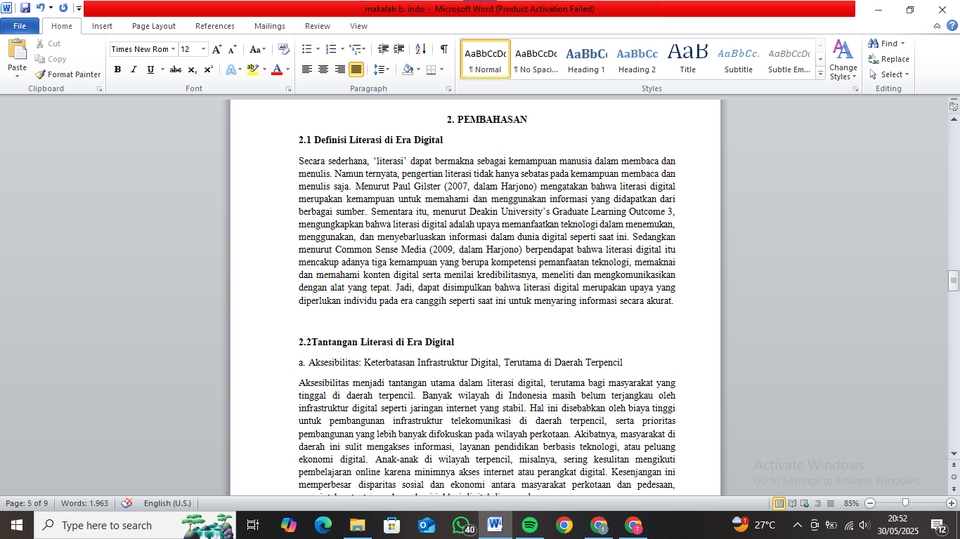The width and height of the screenshot is (960, 539).
Task: Click the Grow Font icon
Action: [x=216, y=49]
